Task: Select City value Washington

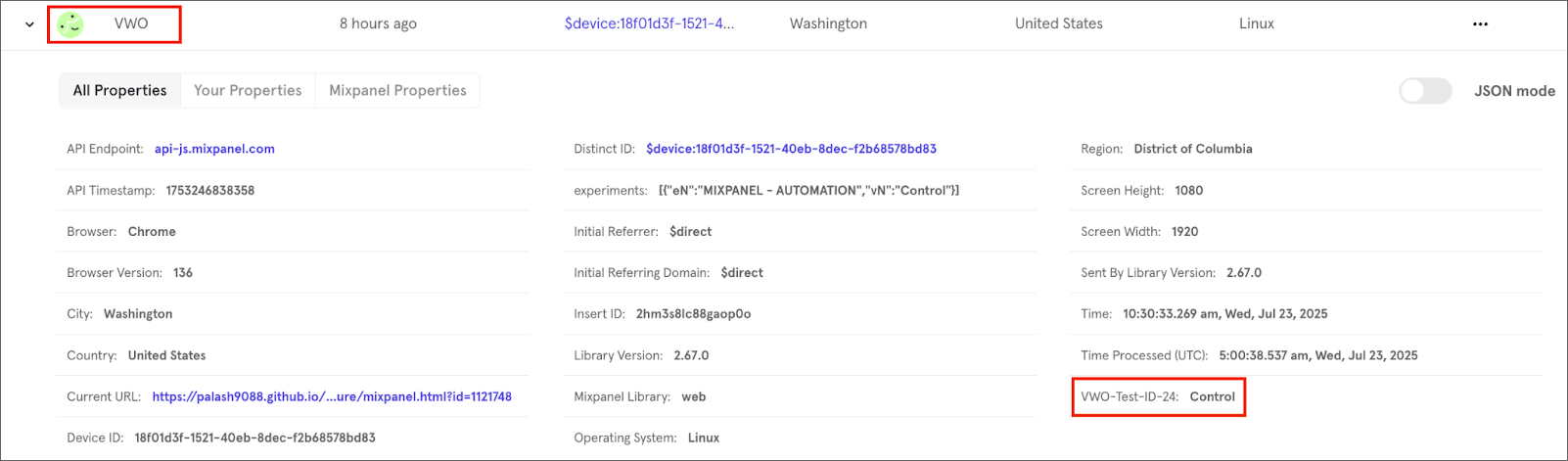Action: tap(138, 313)
